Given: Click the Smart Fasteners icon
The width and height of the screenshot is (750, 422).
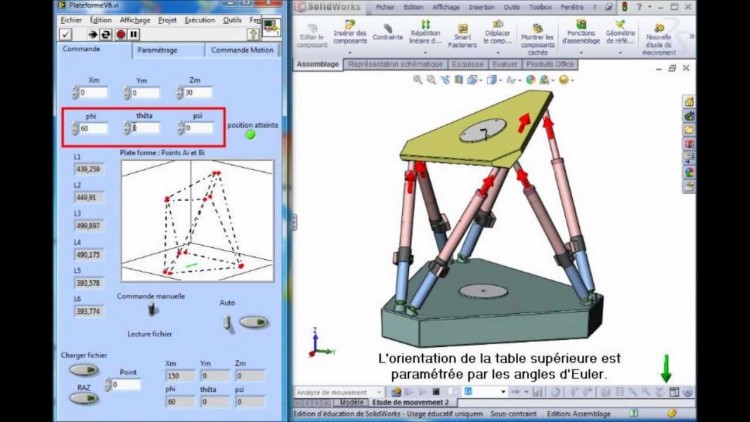Looking at the screenshot, I should [x=463, y=28].
